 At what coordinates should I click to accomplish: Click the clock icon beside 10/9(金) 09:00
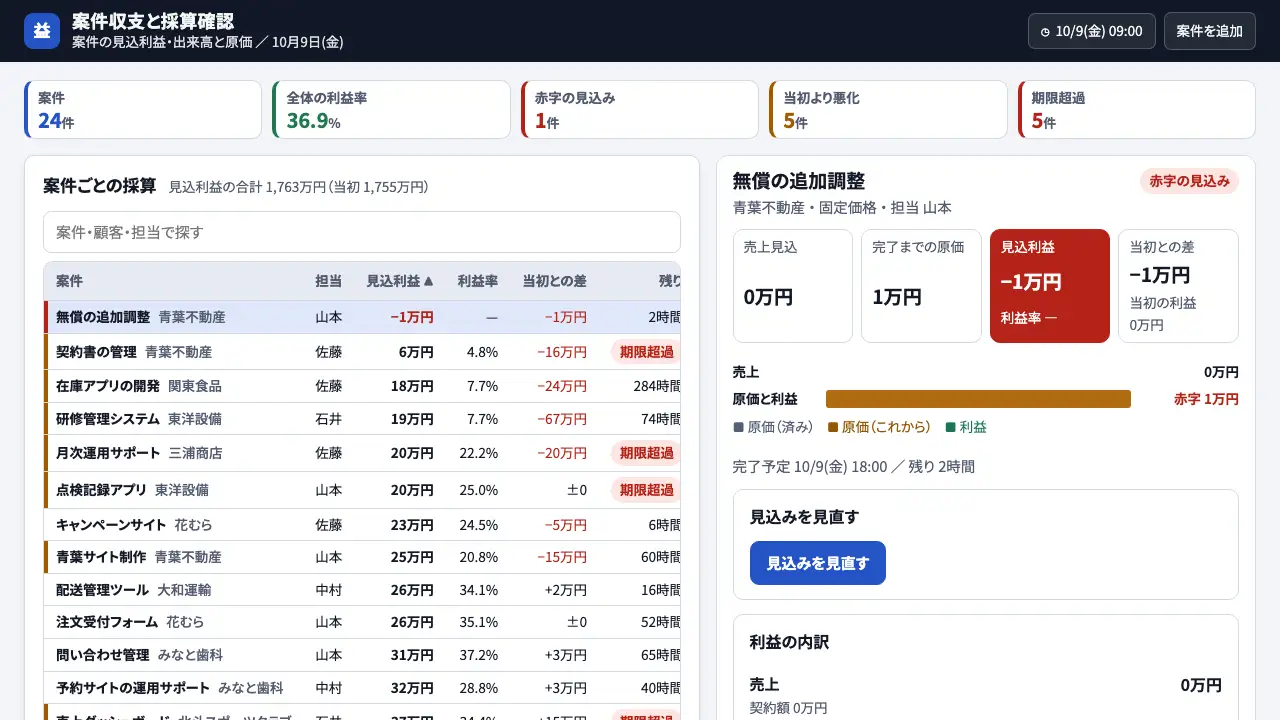point(1046,32)
